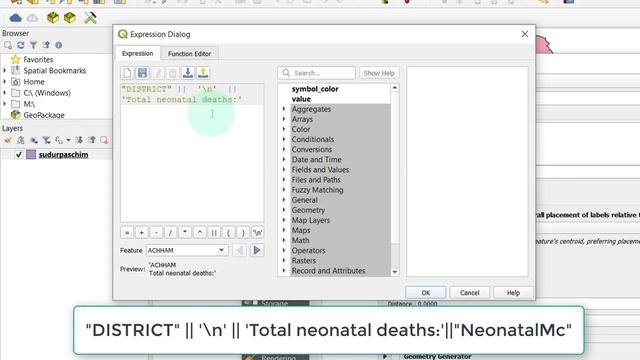Click the sudurpaschim layer color swatch
Screen dimensions: 640x360
pos(31,155)
